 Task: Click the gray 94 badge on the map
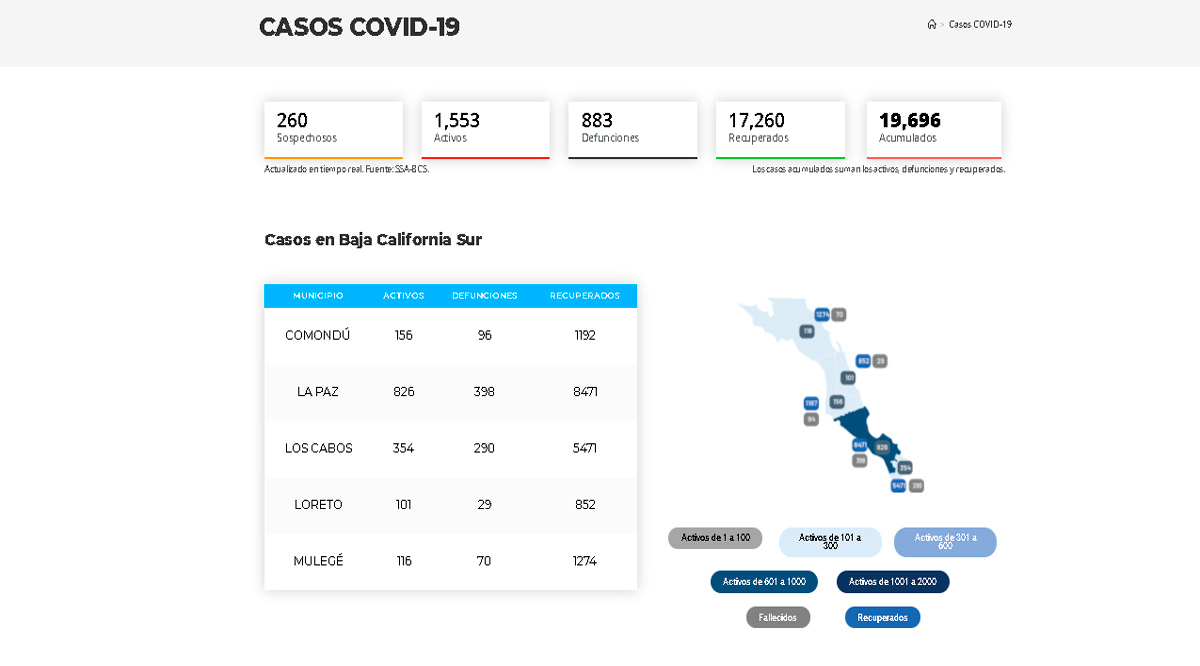(x=811, y=419)
